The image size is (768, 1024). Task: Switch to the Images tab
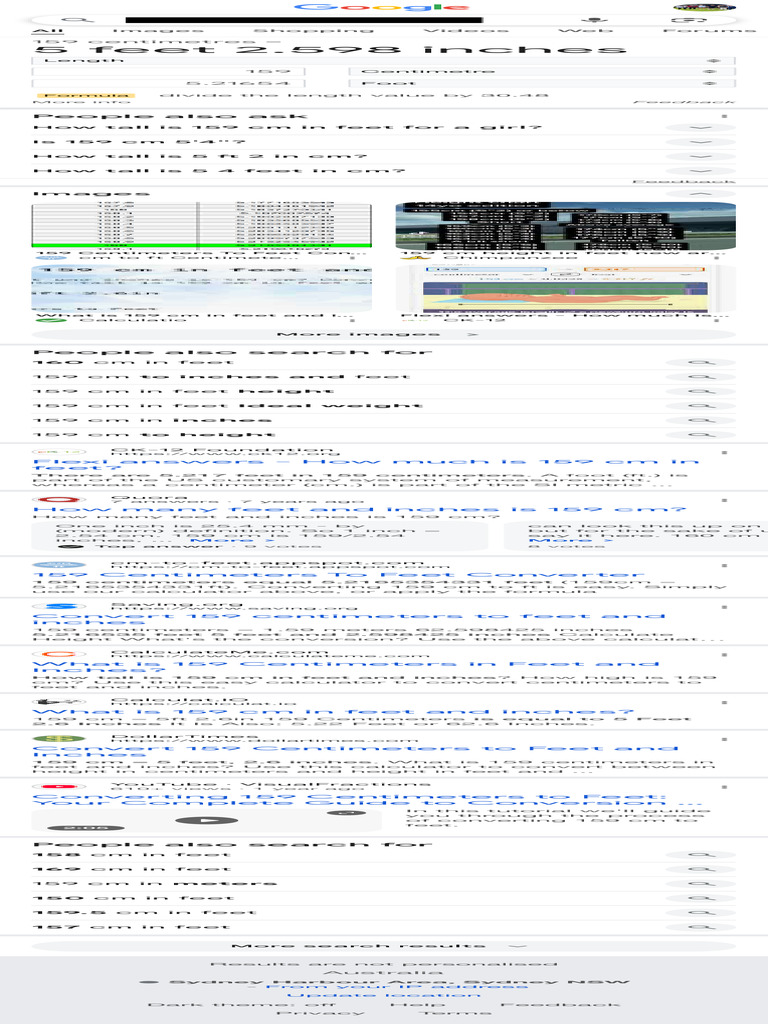[x=158, y=31]
